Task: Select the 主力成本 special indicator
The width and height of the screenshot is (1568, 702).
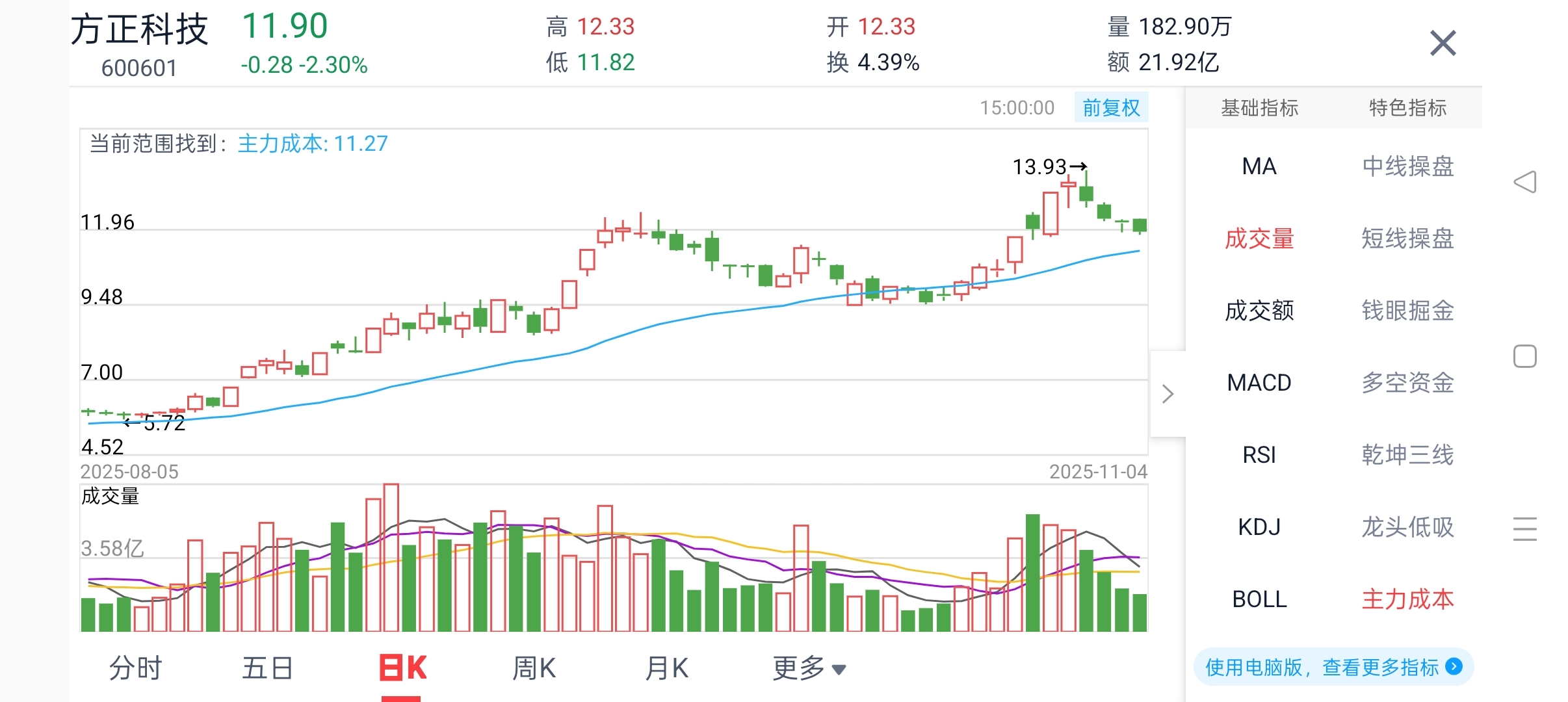Action: (x=1407, y=599)
